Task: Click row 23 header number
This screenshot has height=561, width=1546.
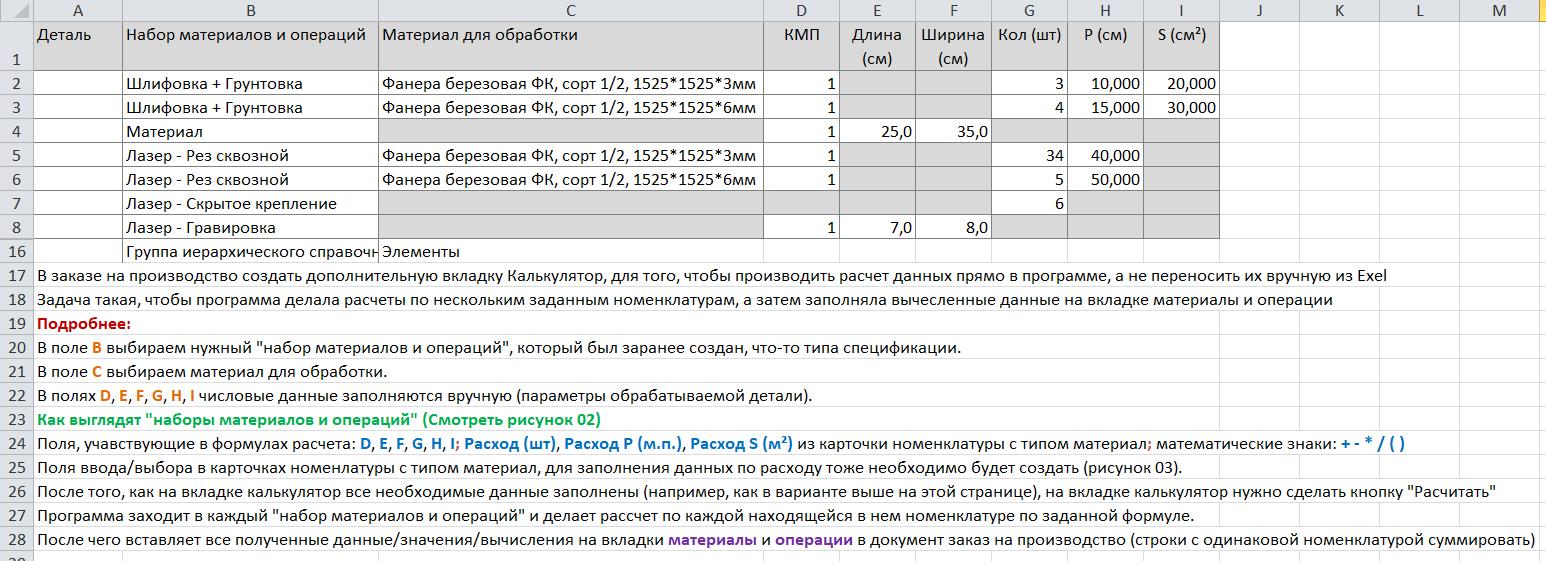Action: (x=16, y=420)
